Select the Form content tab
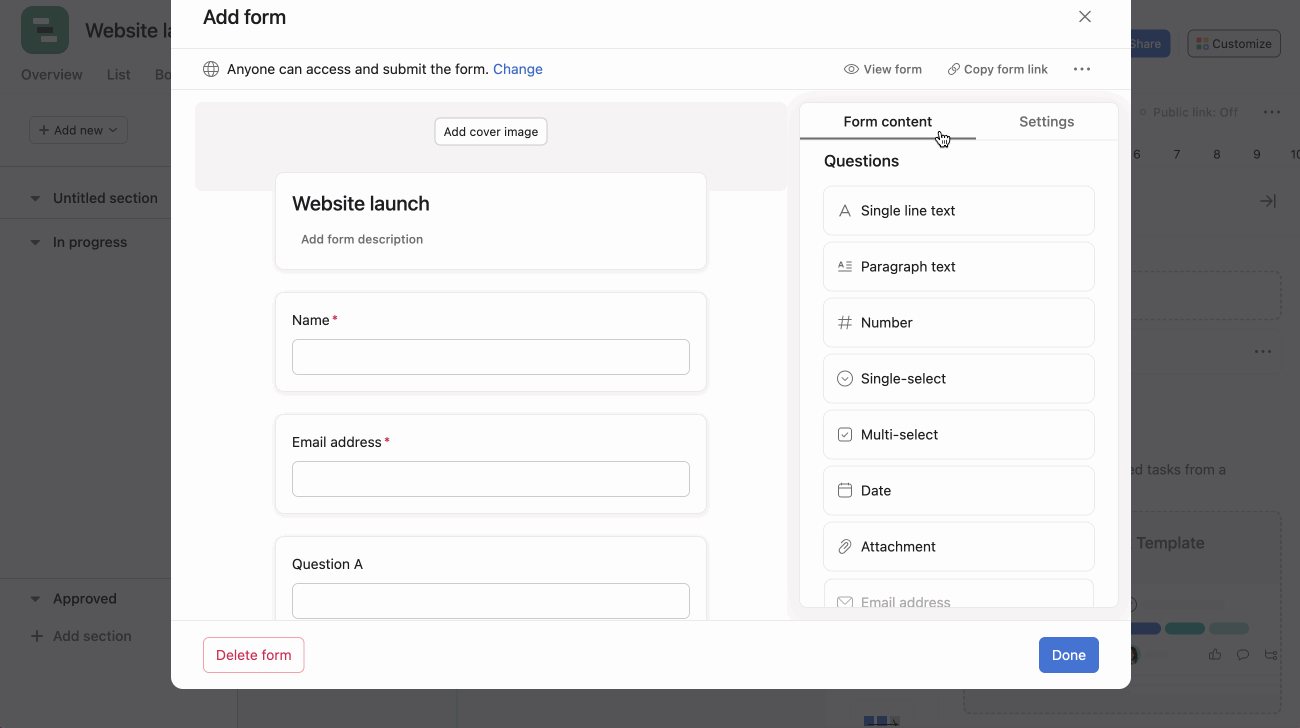Image resolution: width=1300 pixels, height=728 pixels. tap(887, 122)
